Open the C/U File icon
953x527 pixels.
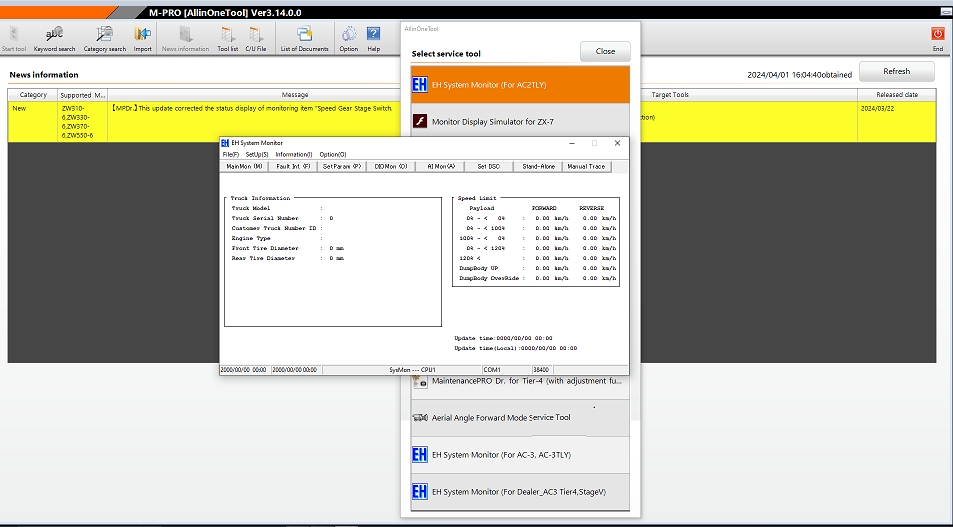(x=256, y=38)
